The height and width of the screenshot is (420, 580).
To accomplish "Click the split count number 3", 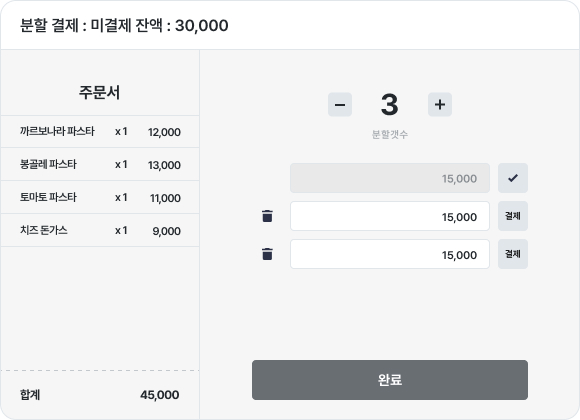I will coord(390,105).
